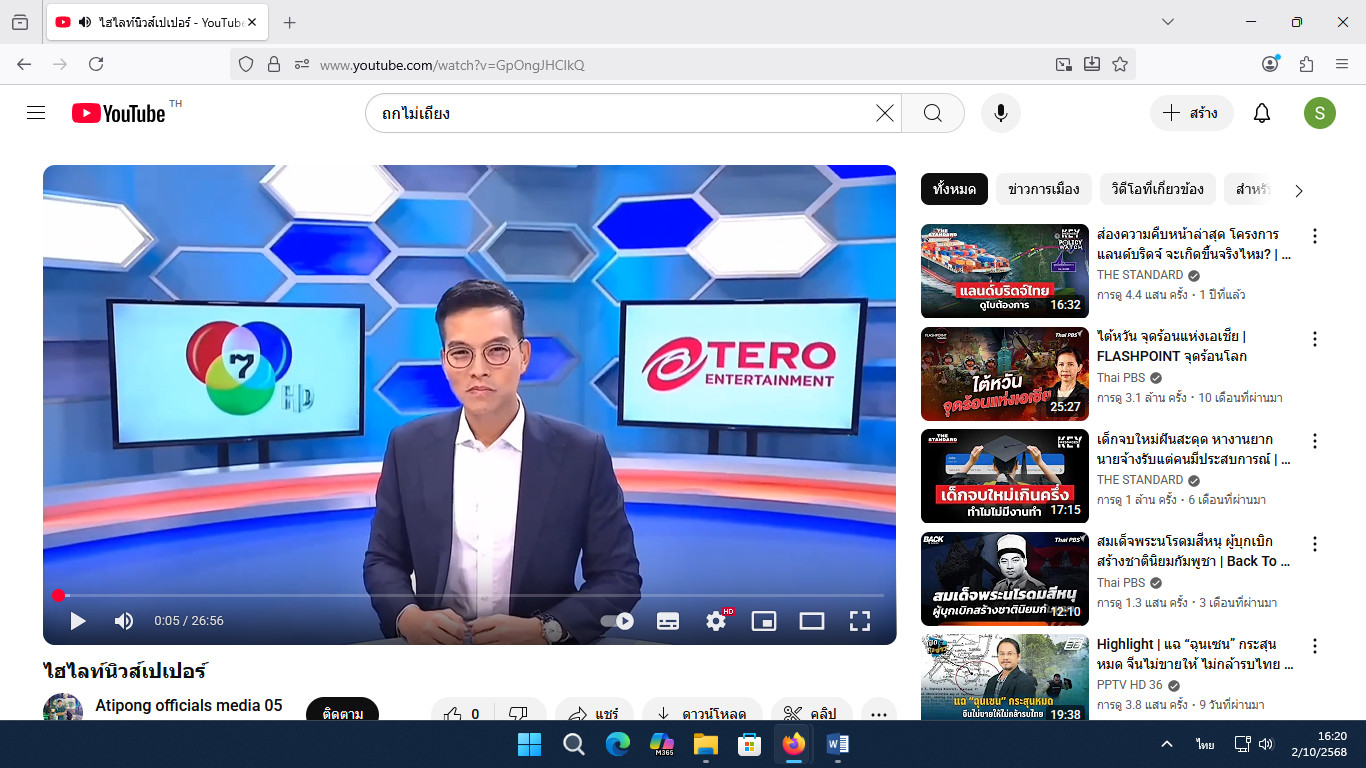Go back to the previous page
1366x768 pixels.
pos(24,64)
